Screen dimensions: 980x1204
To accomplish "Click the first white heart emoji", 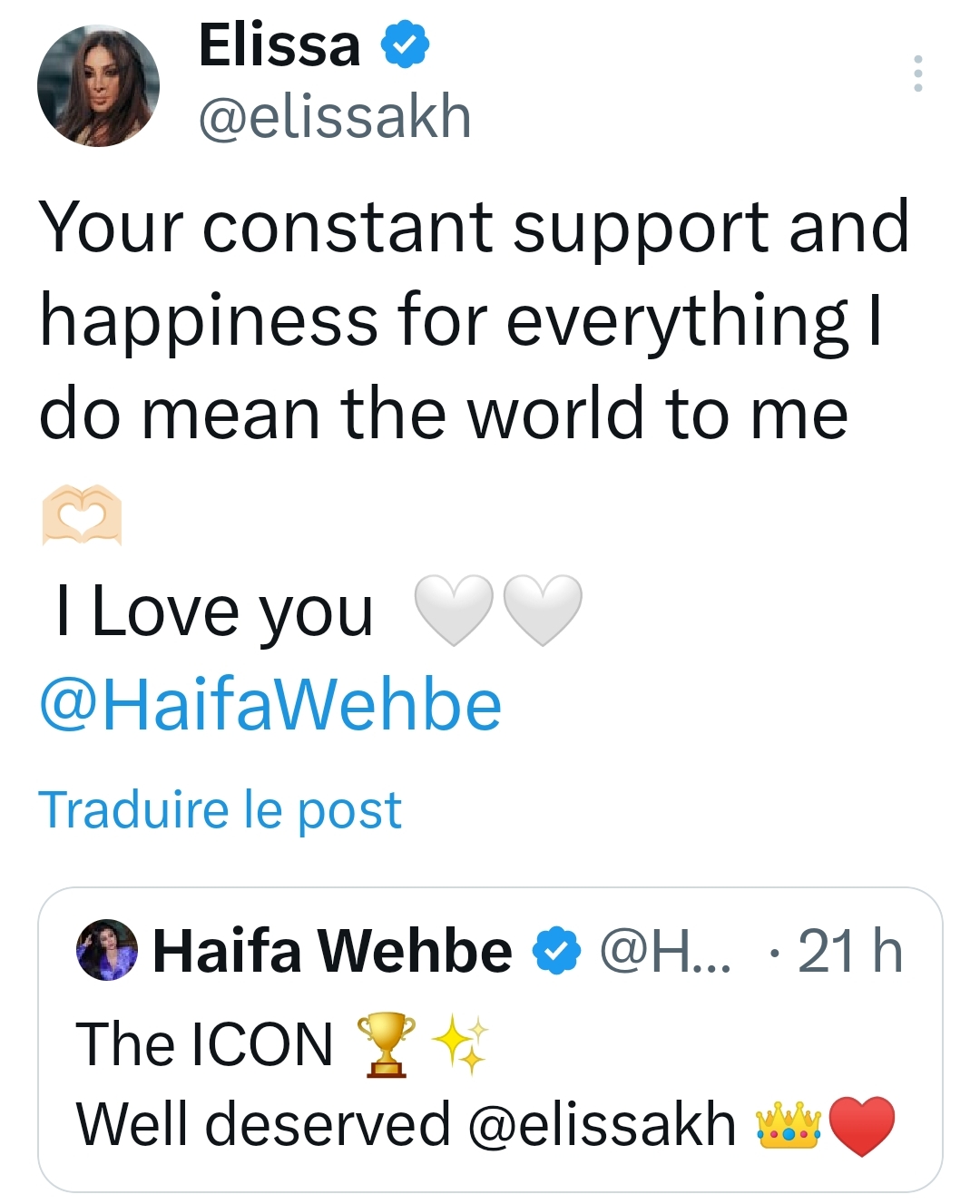I will (x=453, y=610).
